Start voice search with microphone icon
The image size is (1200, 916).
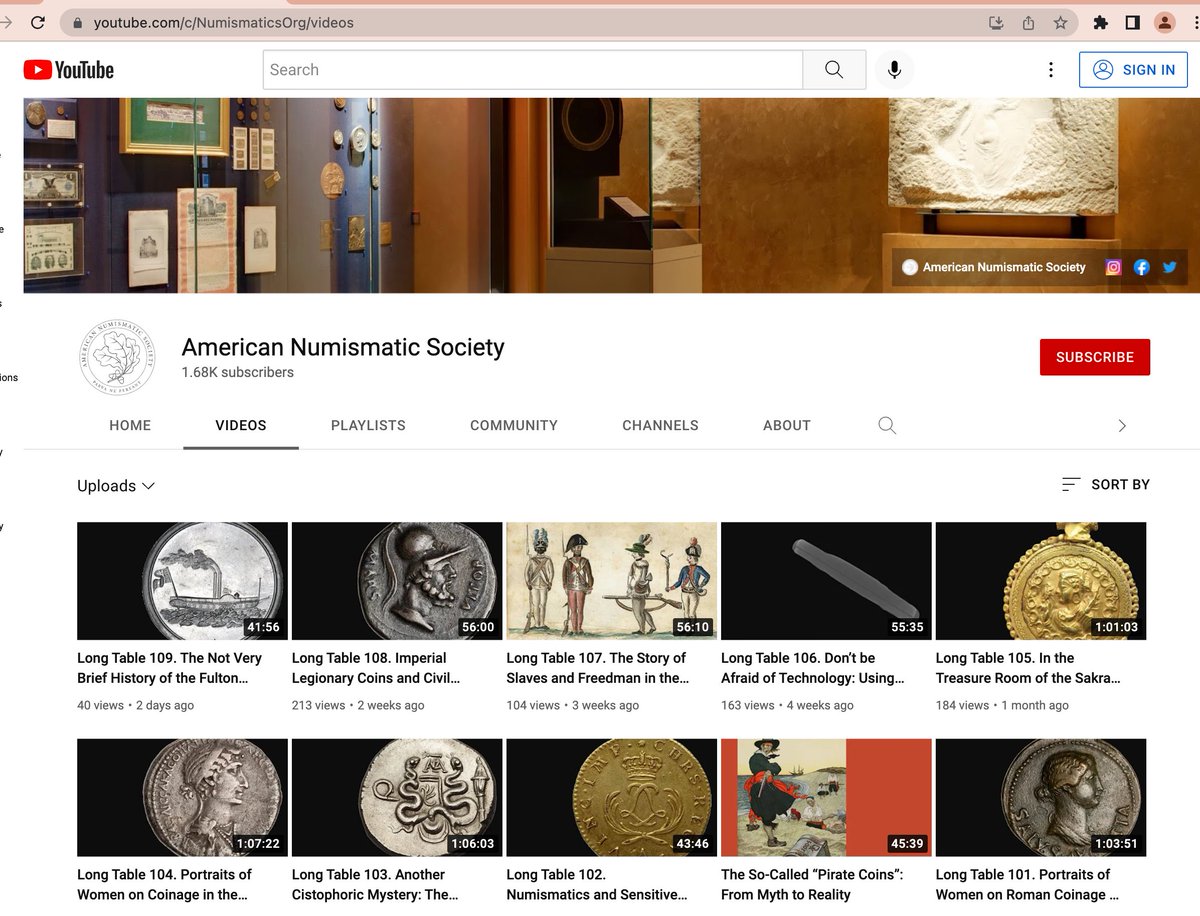point(894,70)
